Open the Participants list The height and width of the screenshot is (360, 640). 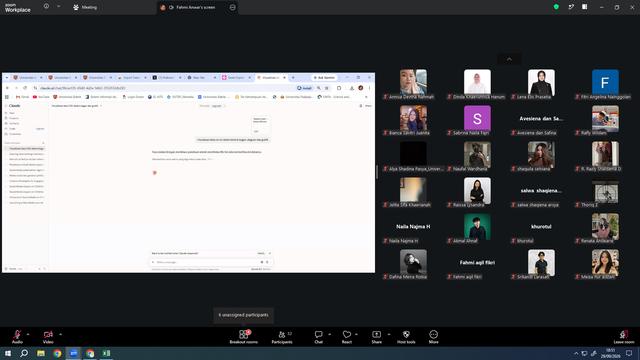click(x=282, y=337)
